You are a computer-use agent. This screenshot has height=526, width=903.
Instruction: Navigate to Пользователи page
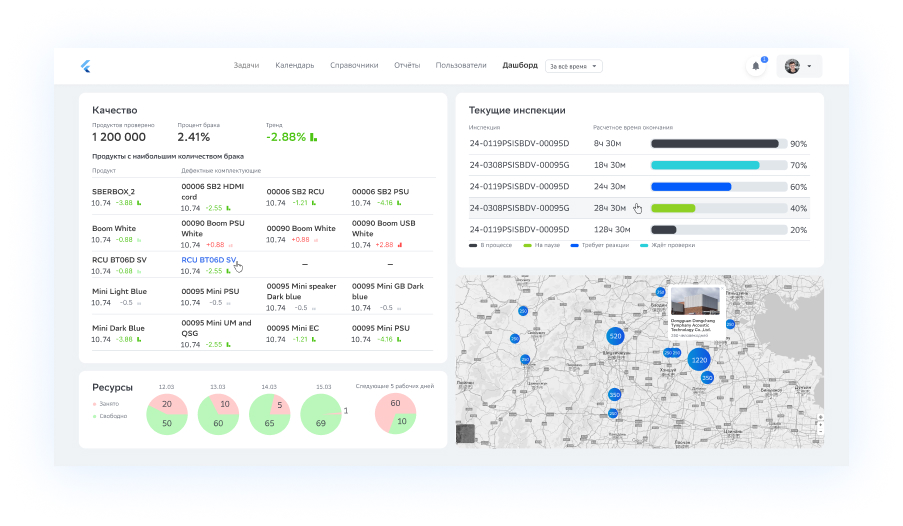461,65
